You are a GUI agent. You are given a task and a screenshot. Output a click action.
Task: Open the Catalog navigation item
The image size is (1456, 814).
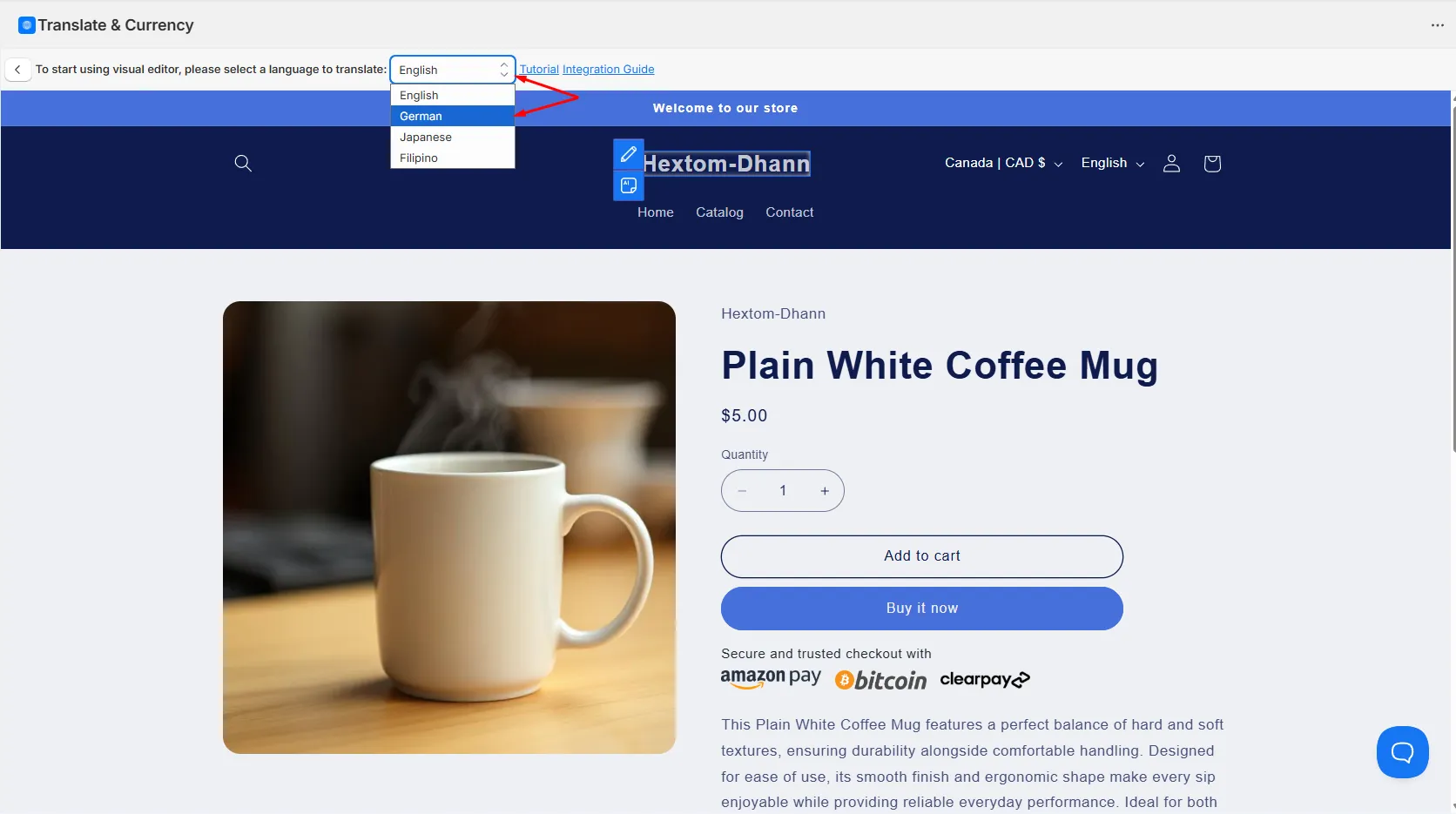click(x=719, y=212)
